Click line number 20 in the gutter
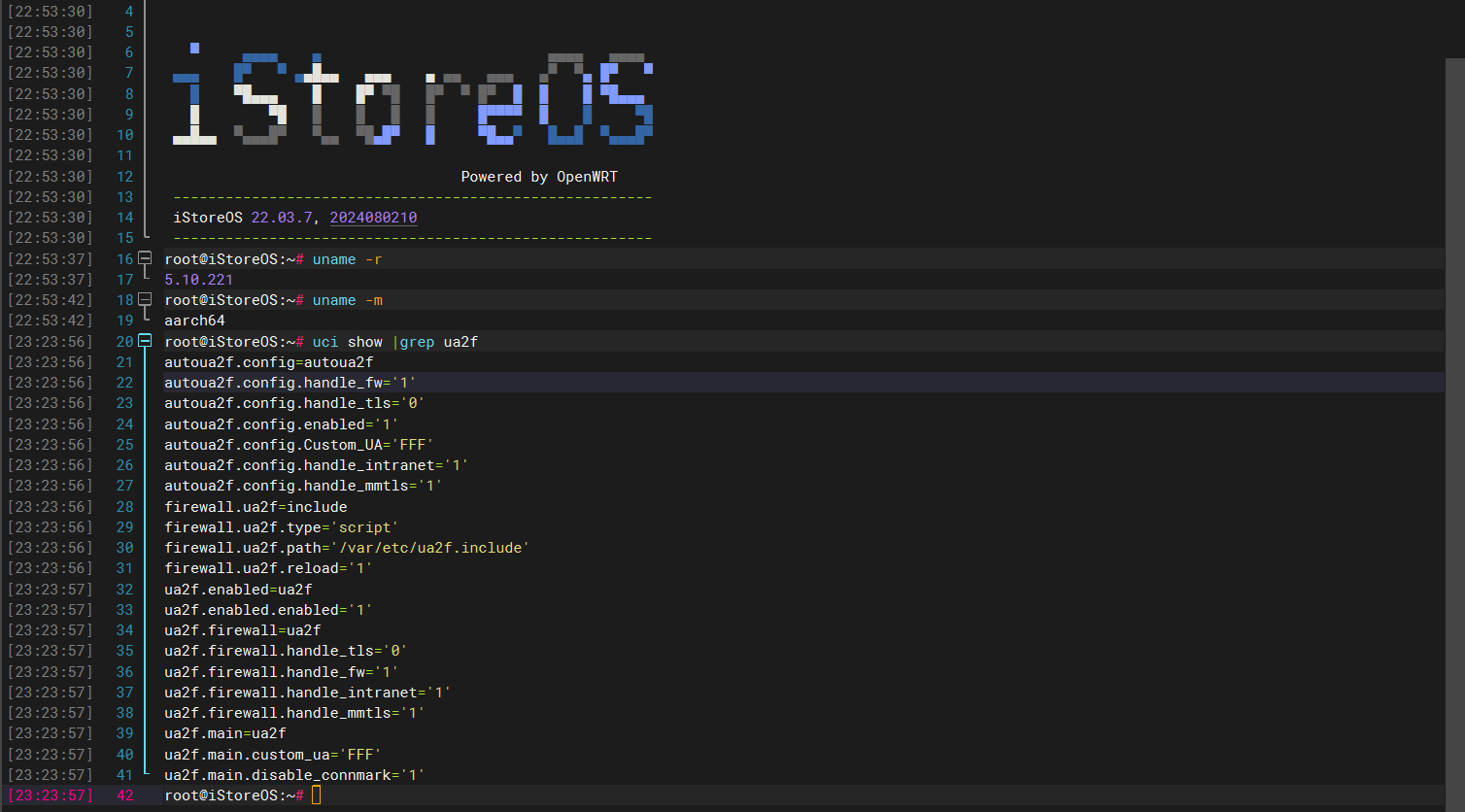This screenshot has width=1465, height=812. tap(124, 342)
